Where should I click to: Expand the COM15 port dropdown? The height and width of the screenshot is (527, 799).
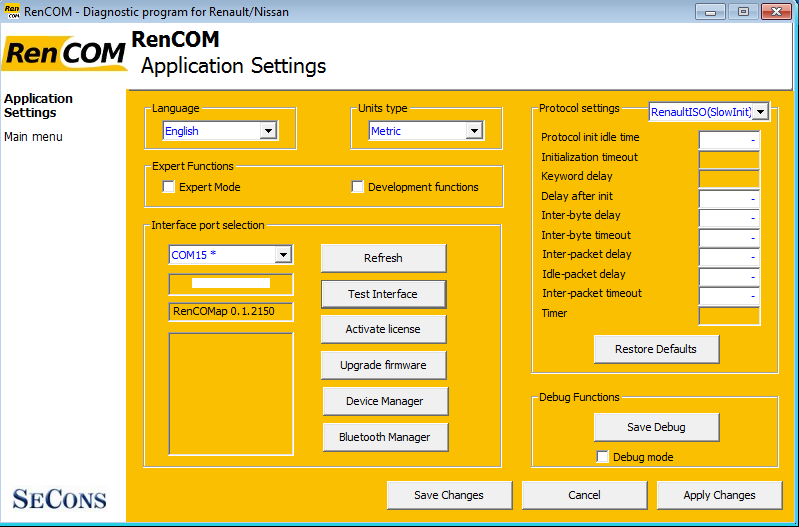tap(231, 255)
